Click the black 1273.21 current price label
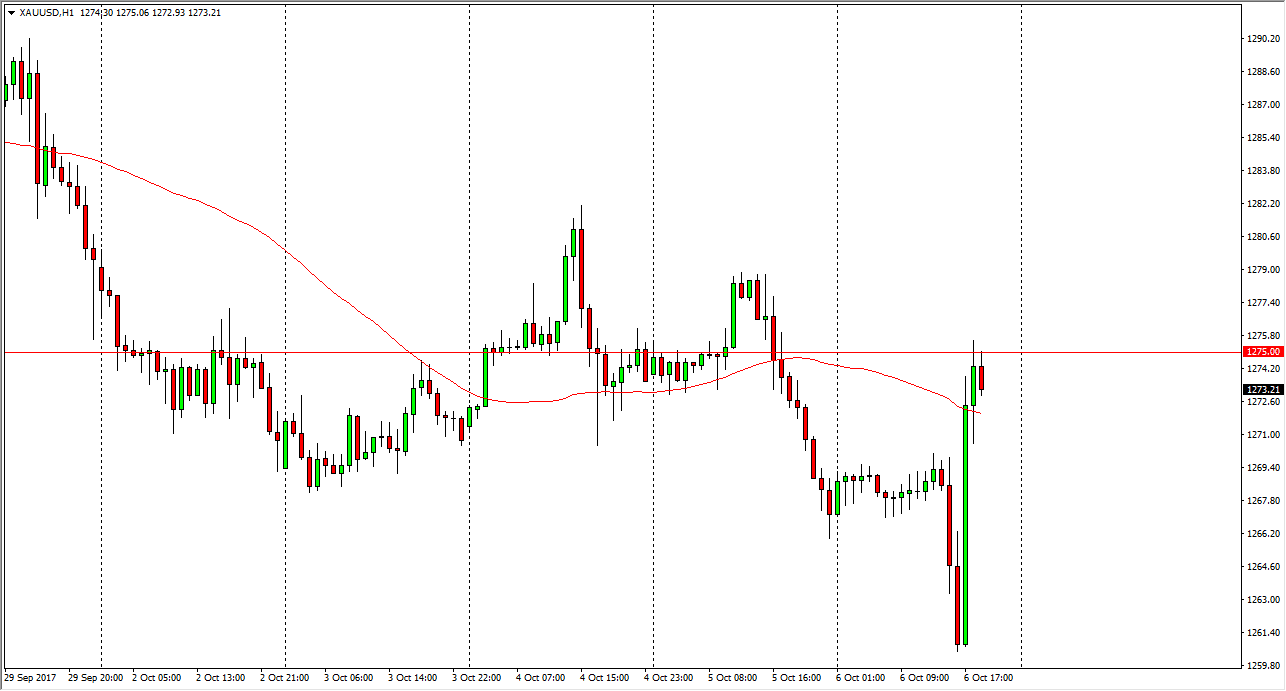 click(x=1260, y=389)
